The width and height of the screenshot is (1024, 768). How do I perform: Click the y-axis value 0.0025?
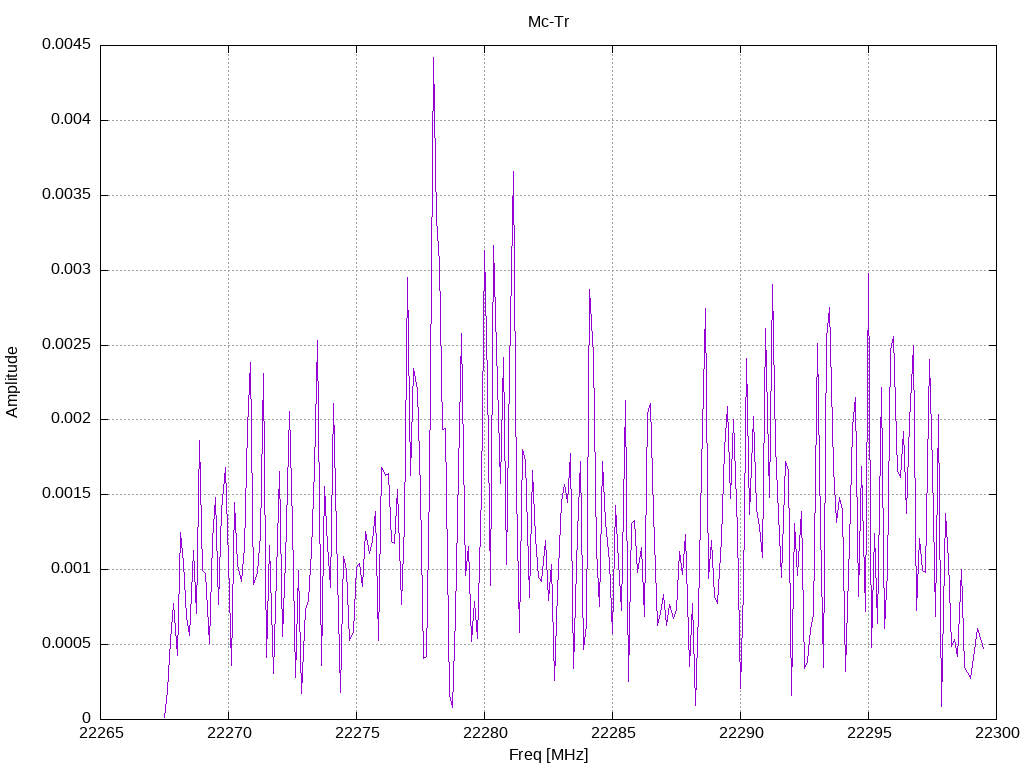(x=67, y=344)
